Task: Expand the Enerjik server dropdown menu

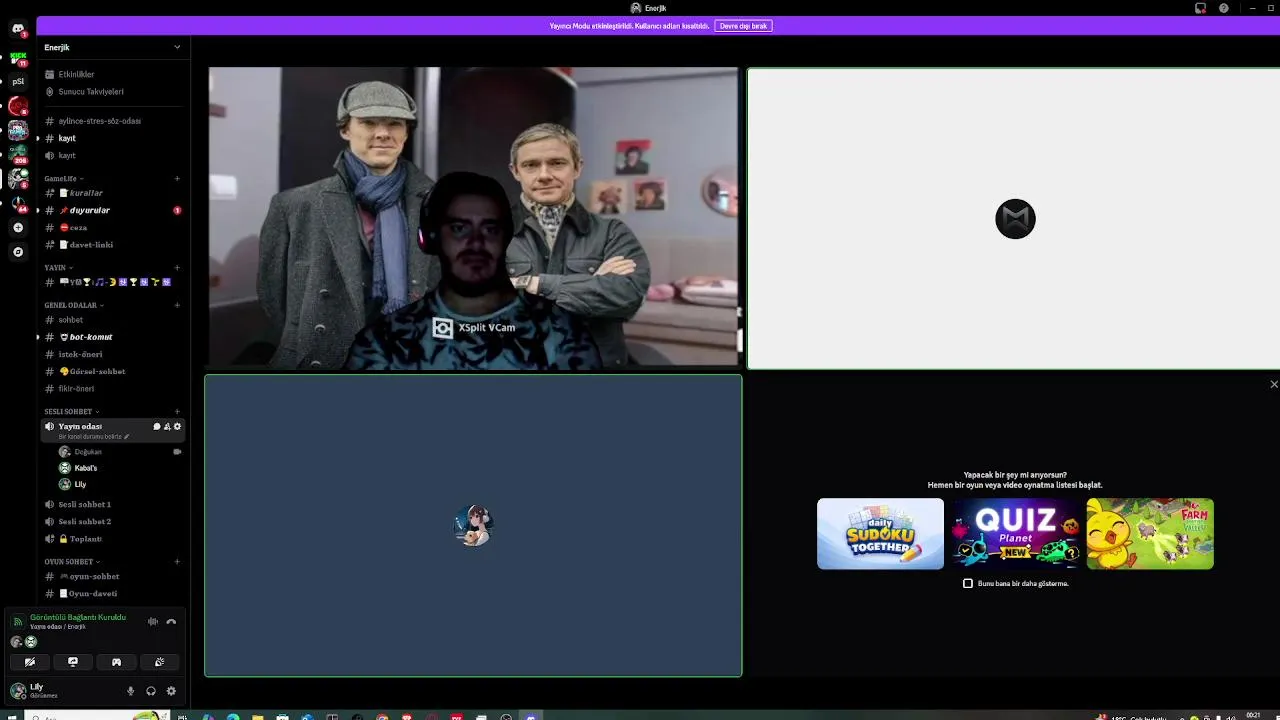Action: (177, 47)
